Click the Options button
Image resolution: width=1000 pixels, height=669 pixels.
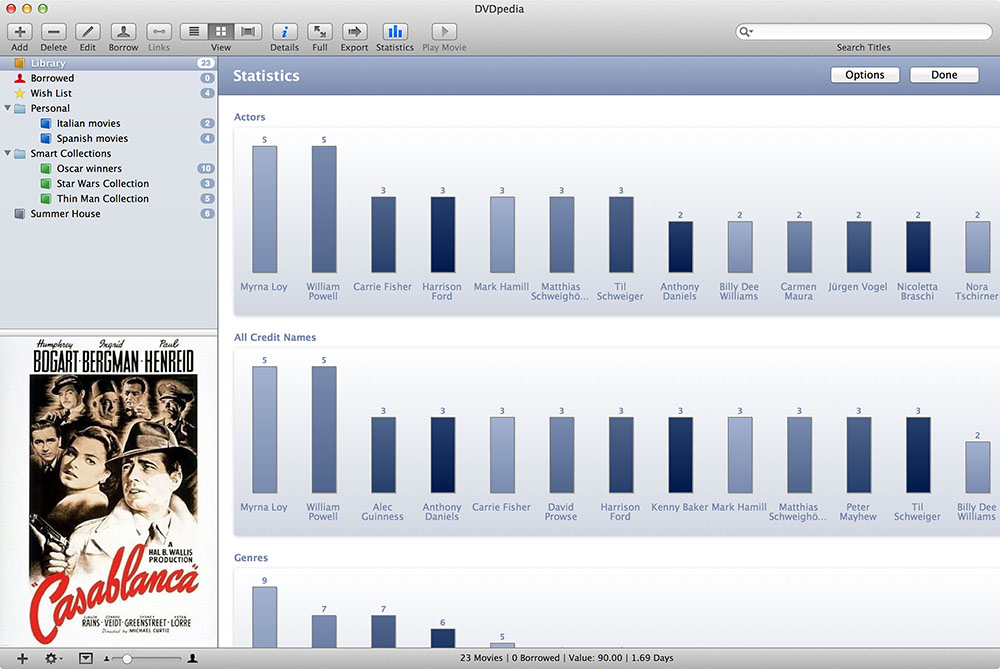(865, 75)
